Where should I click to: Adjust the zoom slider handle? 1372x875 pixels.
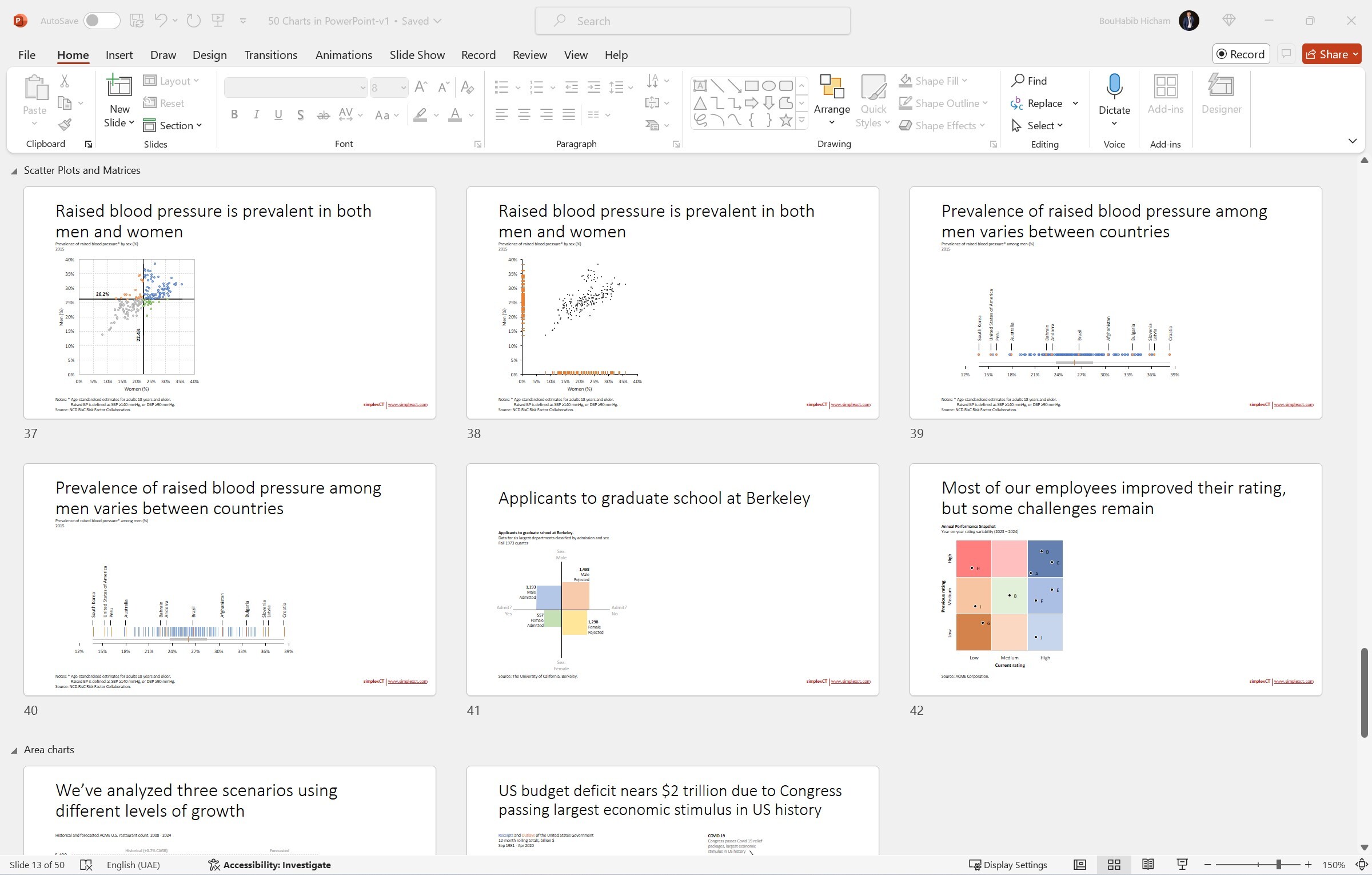[1279, 865]
